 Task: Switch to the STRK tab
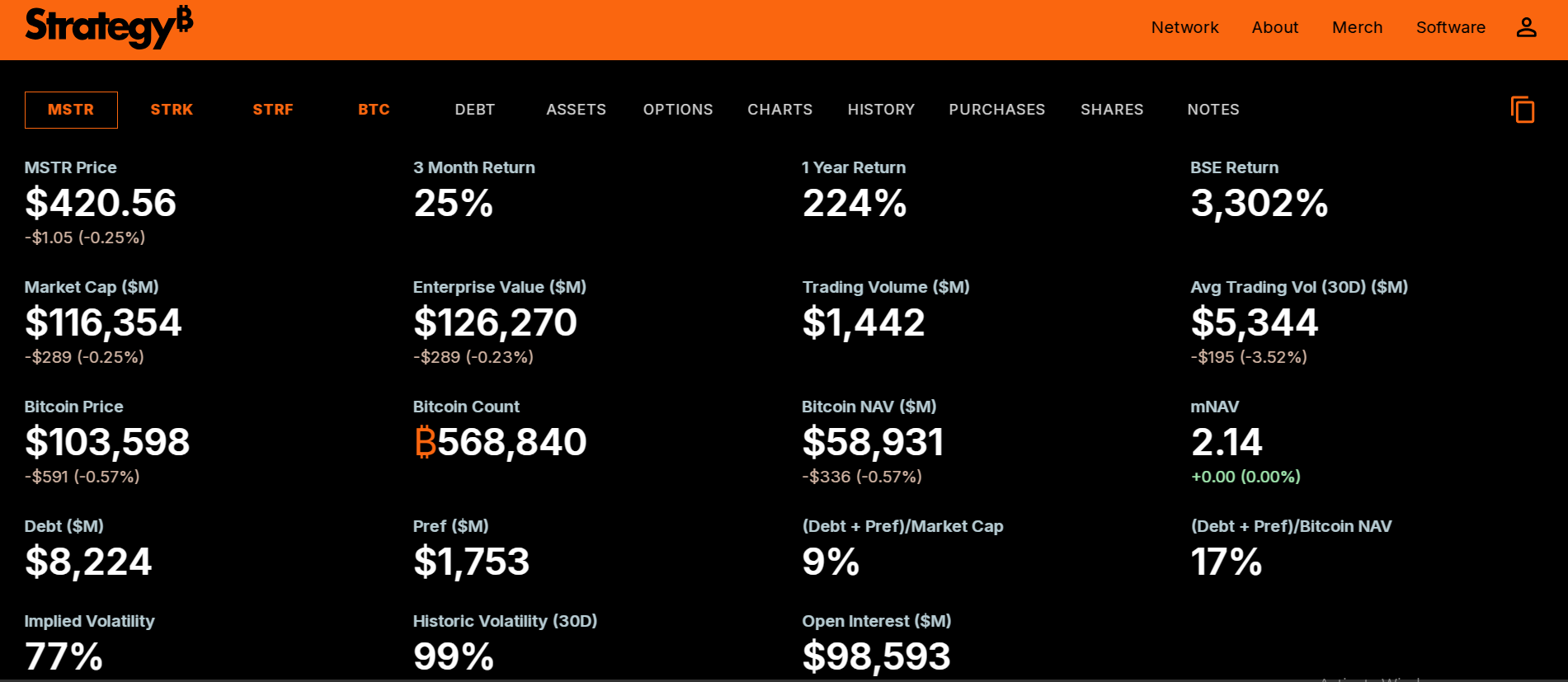pos(172,110)
